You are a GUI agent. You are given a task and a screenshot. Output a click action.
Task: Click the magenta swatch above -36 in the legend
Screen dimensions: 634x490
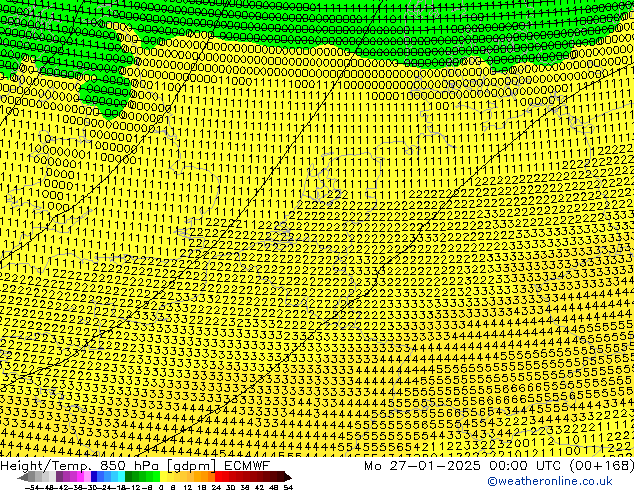pyautogui.click(x=80, y=477)
